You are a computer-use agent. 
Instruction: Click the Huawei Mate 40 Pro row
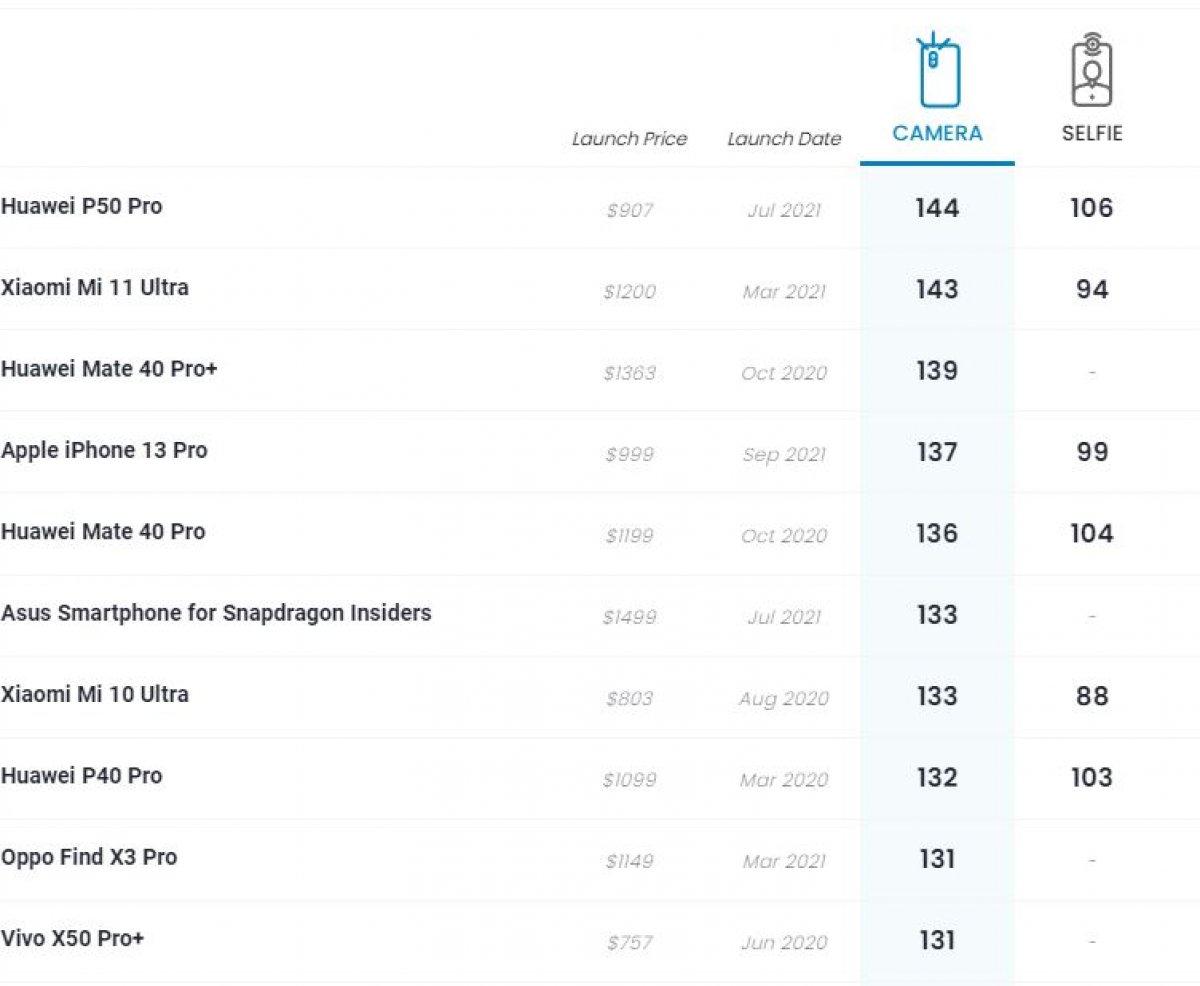click(103, 531)
